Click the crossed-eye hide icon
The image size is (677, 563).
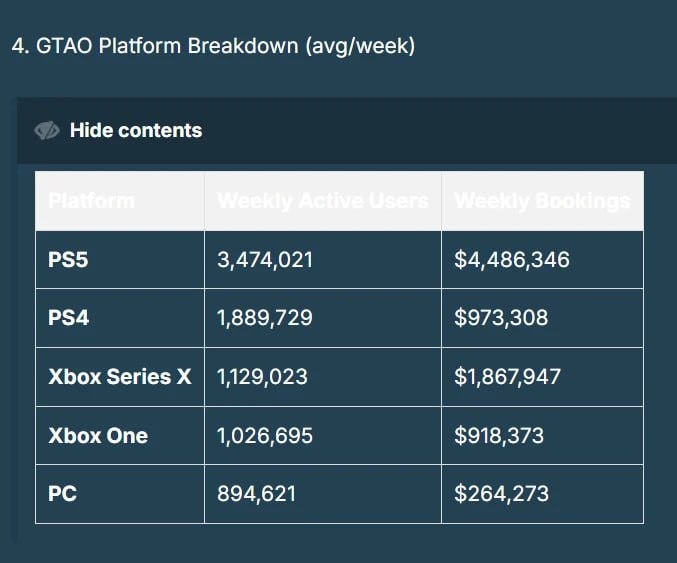click(x=46, y=131)
